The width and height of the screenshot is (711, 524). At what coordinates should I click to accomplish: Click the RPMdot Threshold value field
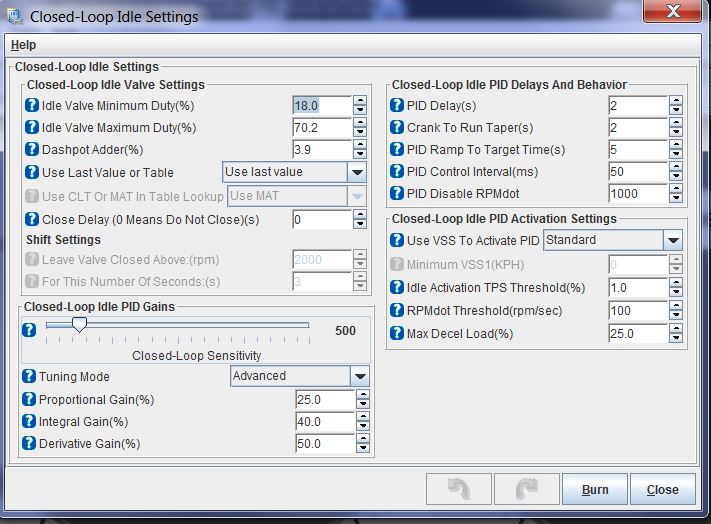pyautogui.click(x=638, y=311)
